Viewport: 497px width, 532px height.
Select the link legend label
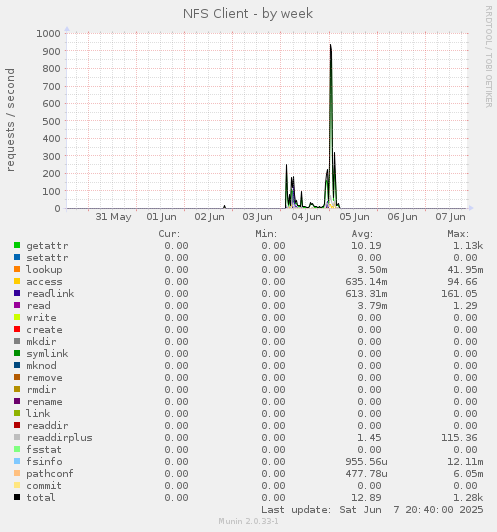tap(38, 414)
